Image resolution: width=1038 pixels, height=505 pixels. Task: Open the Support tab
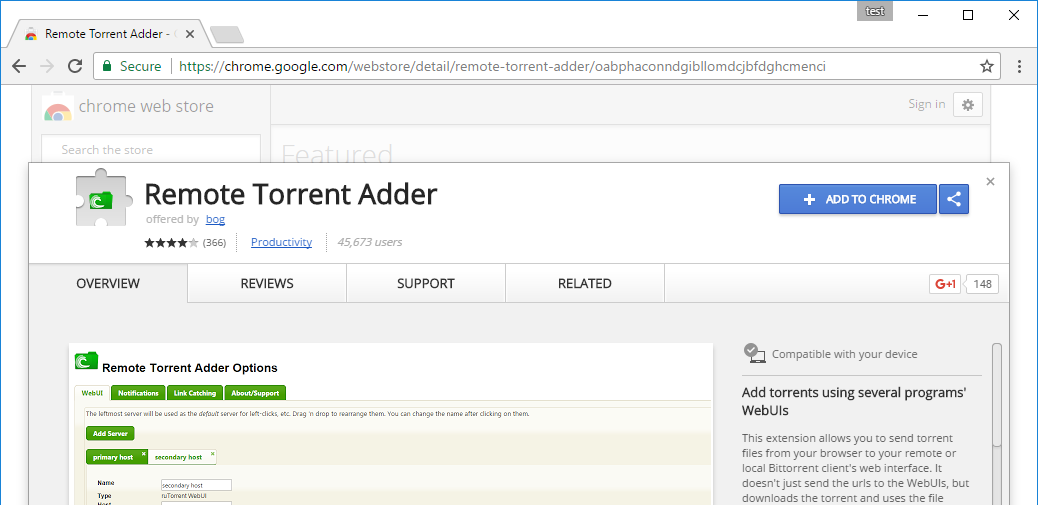click(426, 284)
